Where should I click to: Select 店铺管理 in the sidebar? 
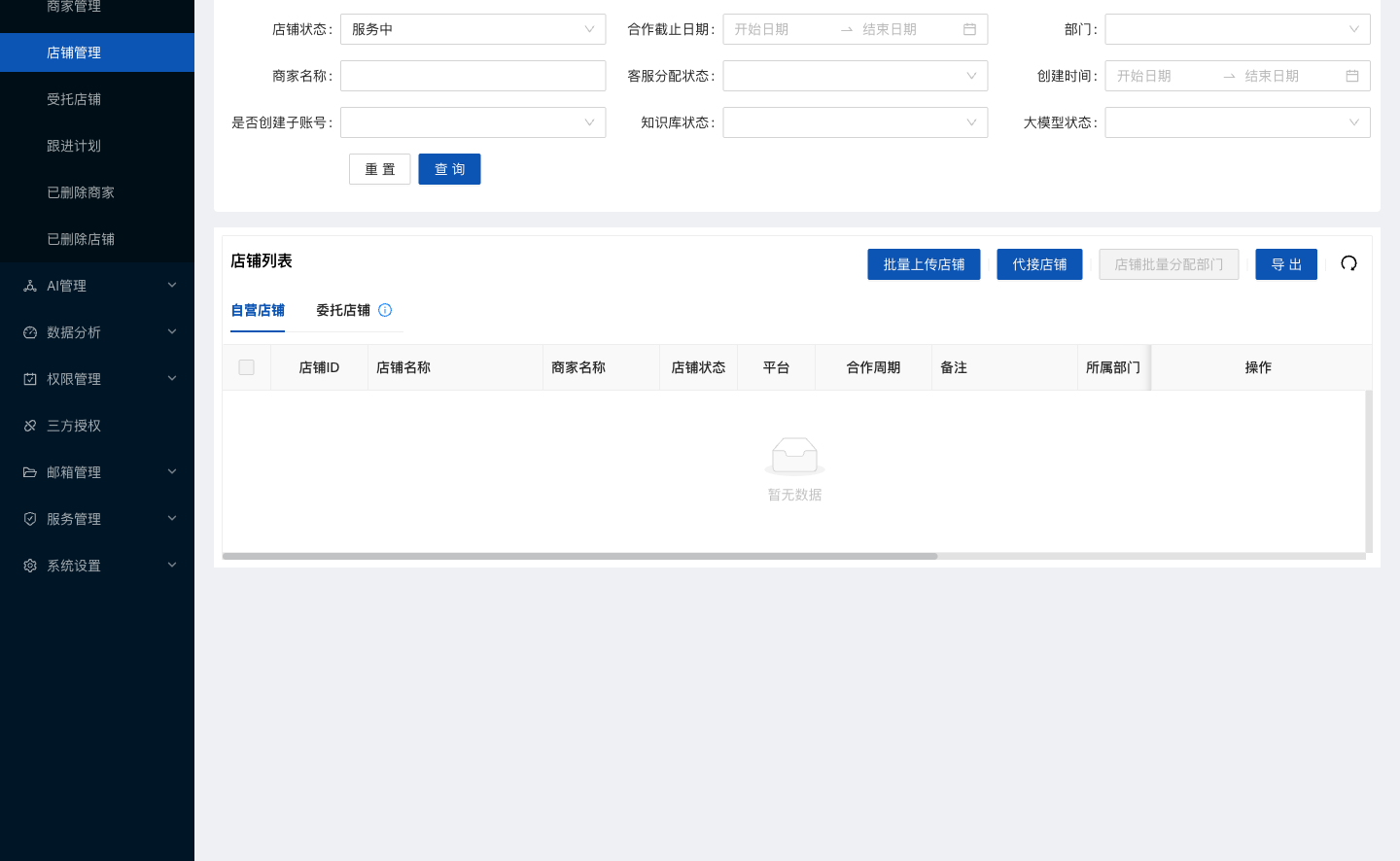[x=97, y=52]
